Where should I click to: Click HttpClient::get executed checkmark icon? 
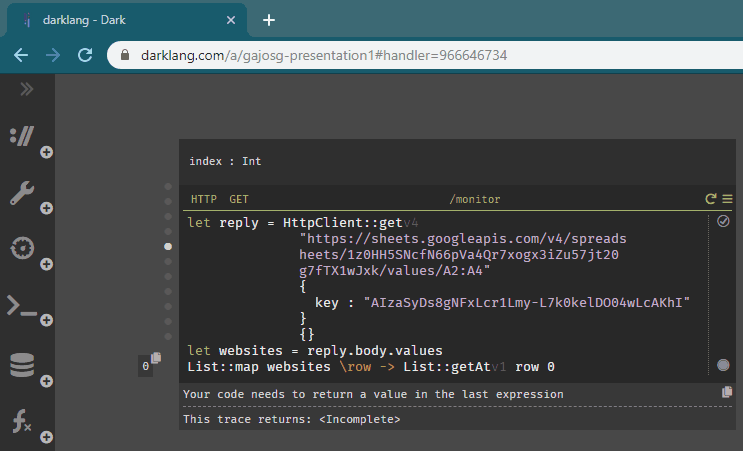tap(723, 221)
